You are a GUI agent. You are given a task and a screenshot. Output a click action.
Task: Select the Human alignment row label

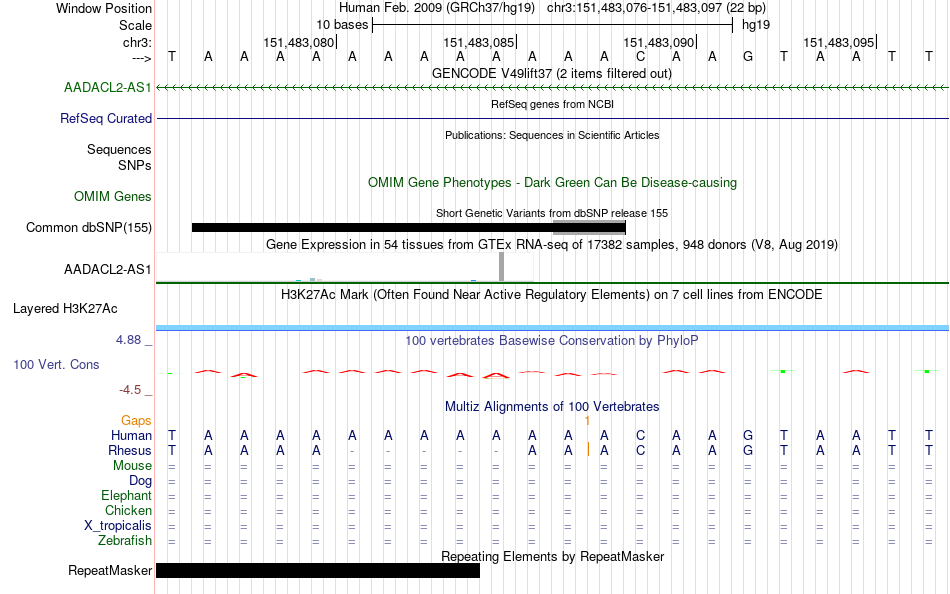coord(131,436)
